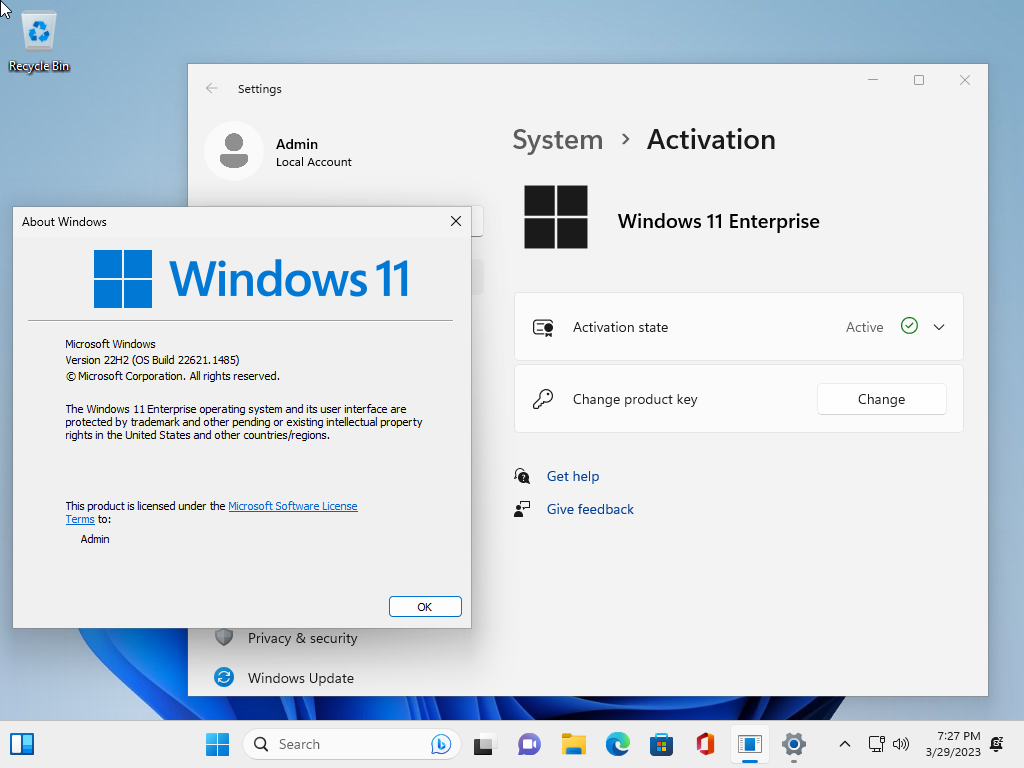Image resolution: width=1024 pixels, height=768 pixels.
Task: Open the Get help link
Action: click(x=573, y=476)
